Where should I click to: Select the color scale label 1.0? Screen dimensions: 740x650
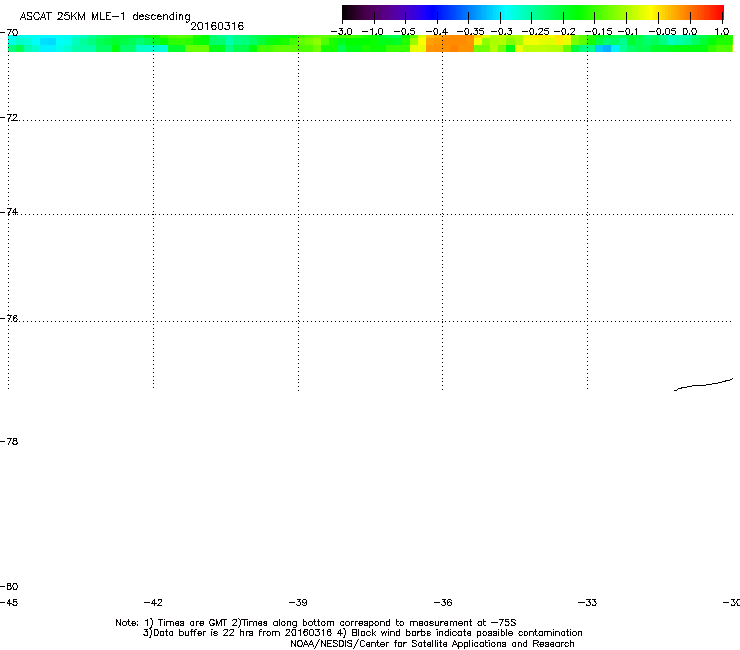pos(722,32)
